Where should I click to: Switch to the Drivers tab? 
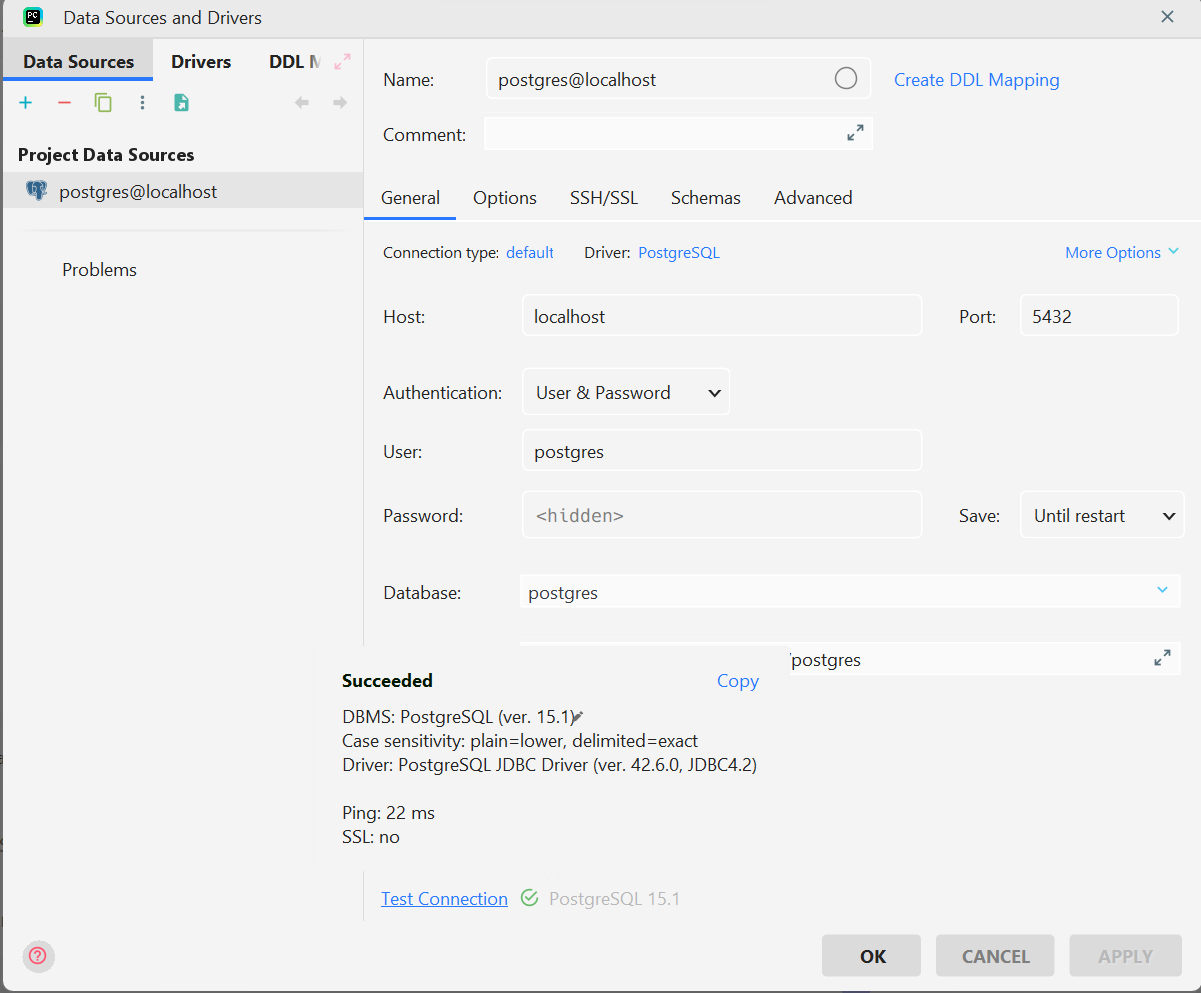(x=201, y=61)
